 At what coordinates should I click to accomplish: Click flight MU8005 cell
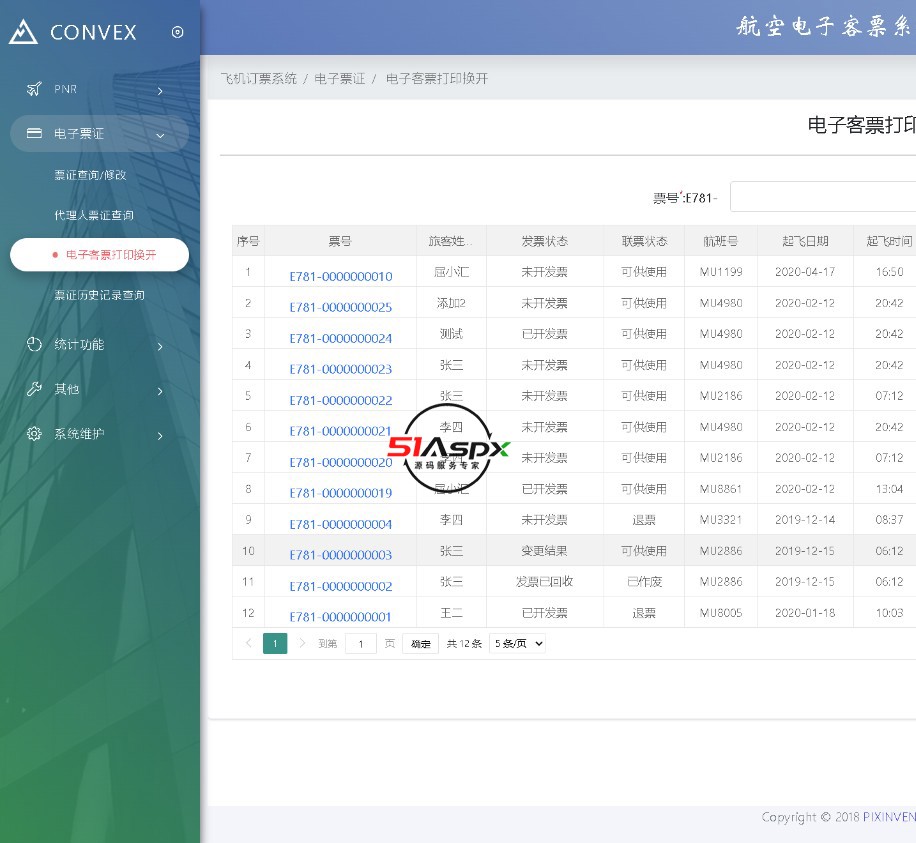tap(721, 612)
